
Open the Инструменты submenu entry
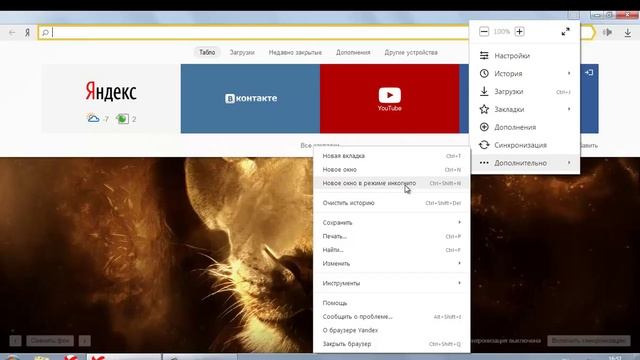coord(392,283)
